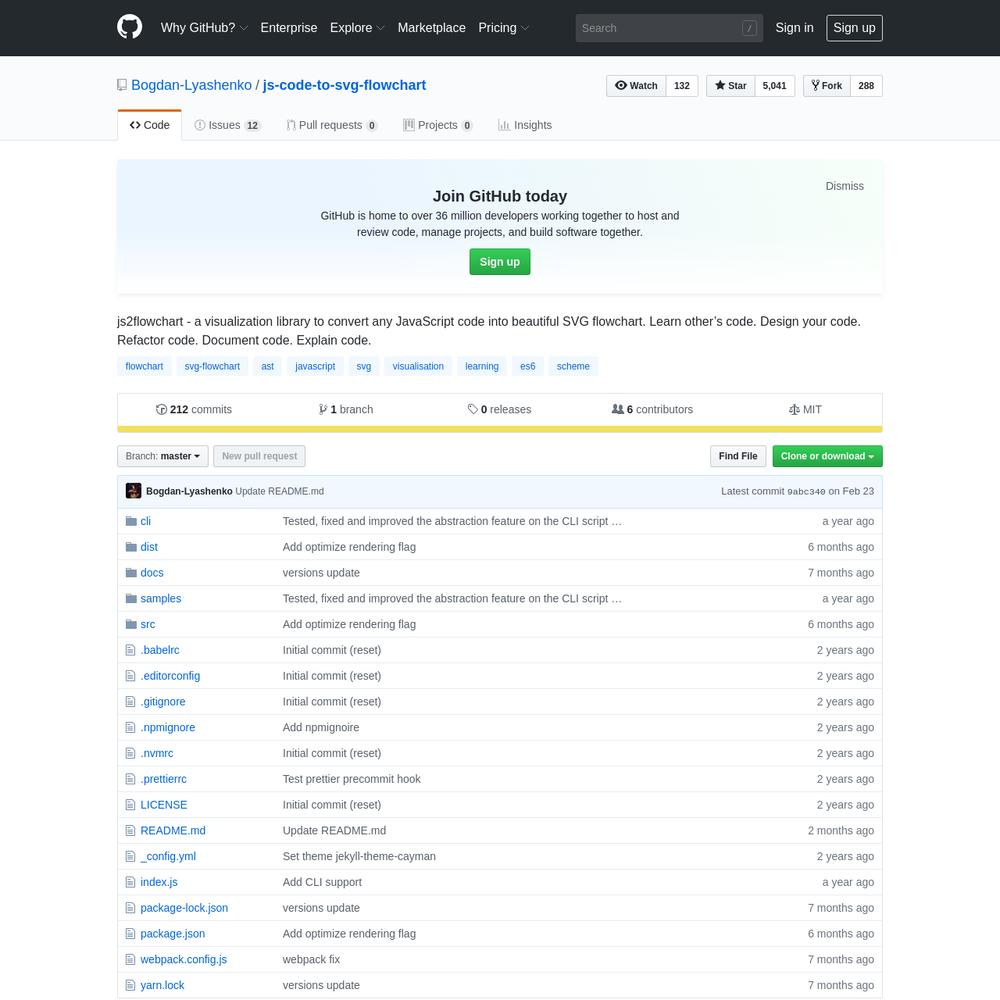Select the 'flowchart' topic tag
The width and height of the screenshot is (1000, 1000).
144,366
